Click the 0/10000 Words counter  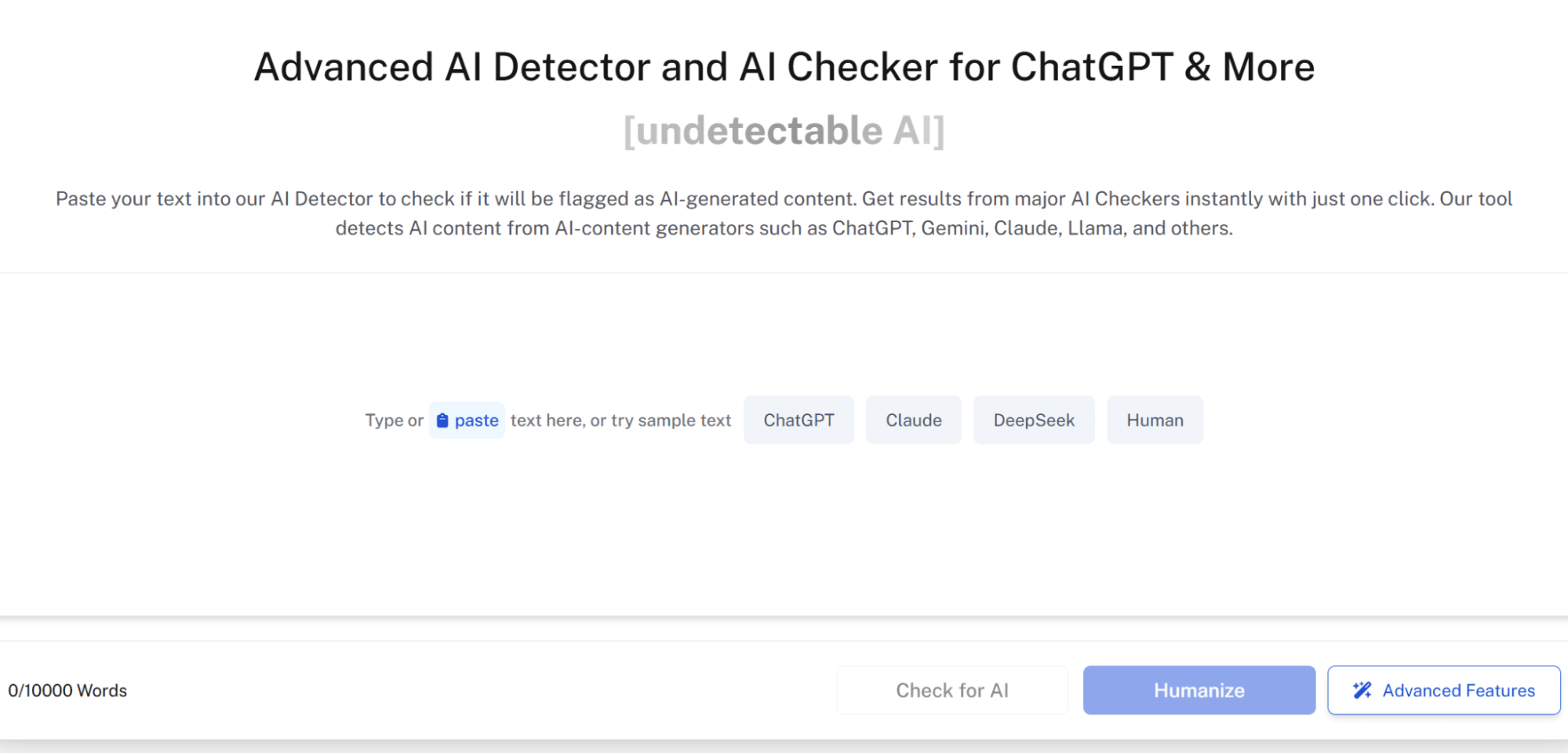point(67,690)
